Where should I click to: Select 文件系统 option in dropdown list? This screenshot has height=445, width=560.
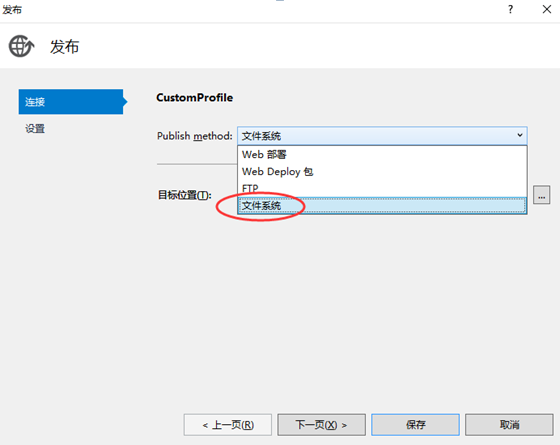pyautogui.click(x=382, y=206)
